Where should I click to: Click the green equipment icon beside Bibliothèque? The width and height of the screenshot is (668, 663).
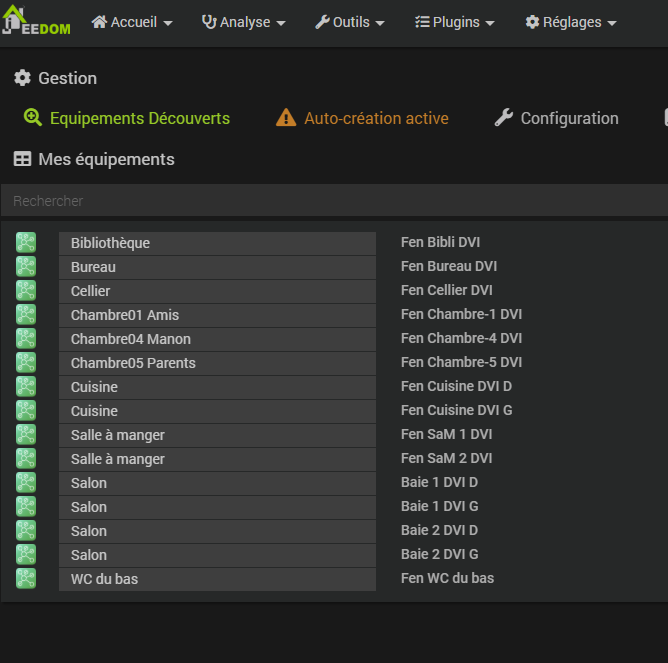(x=26, y=243)
